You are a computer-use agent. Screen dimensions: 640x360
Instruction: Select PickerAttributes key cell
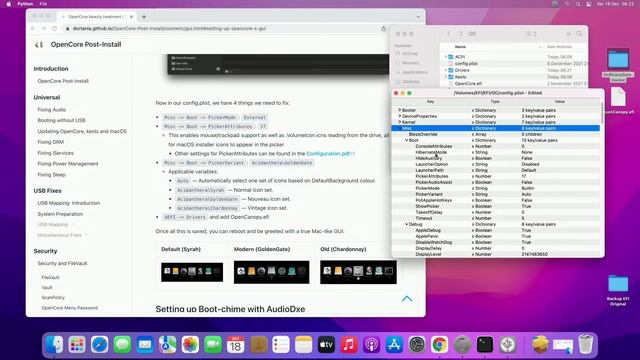tap(432, 176)
